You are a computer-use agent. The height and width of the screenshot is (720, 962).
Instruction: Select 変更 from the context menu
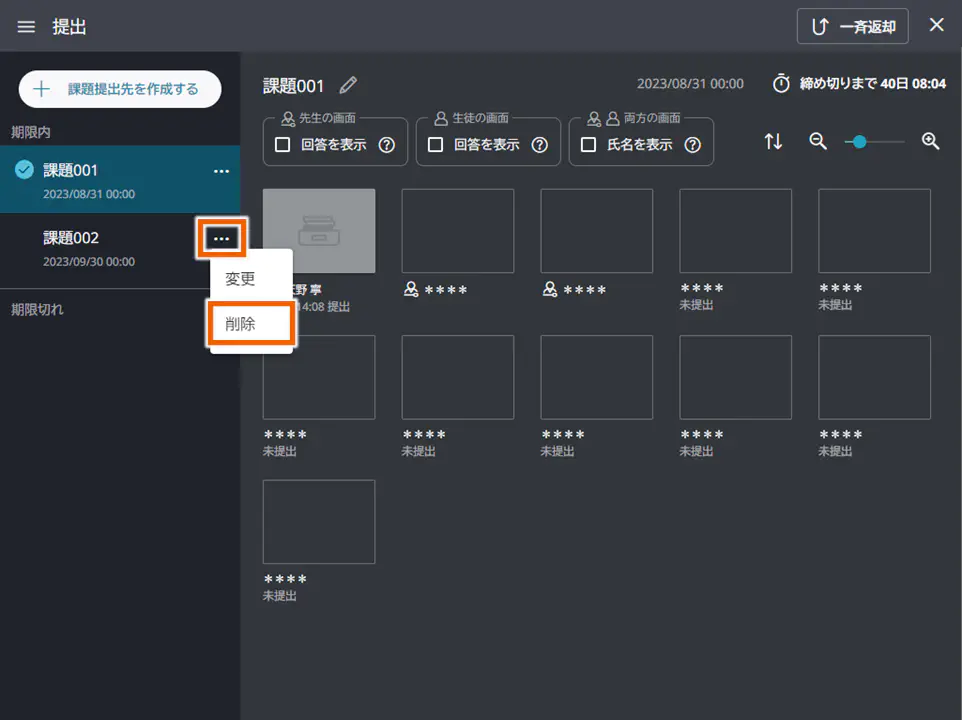tap(240, 279)
